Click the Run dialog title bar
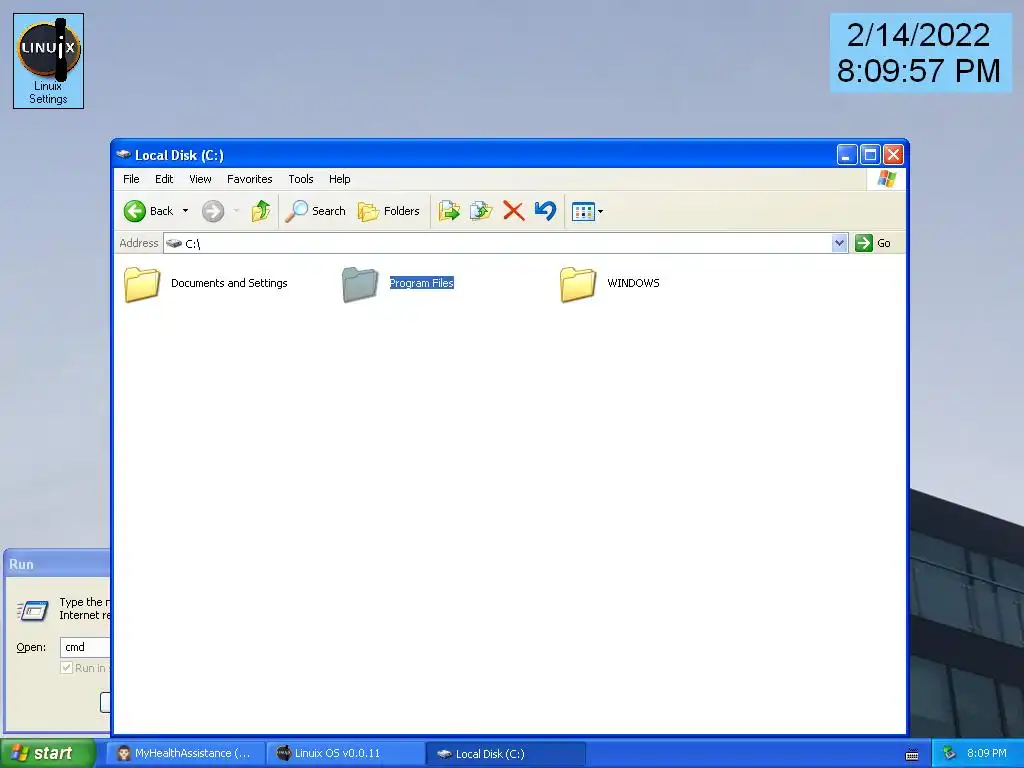 [57, 564]
